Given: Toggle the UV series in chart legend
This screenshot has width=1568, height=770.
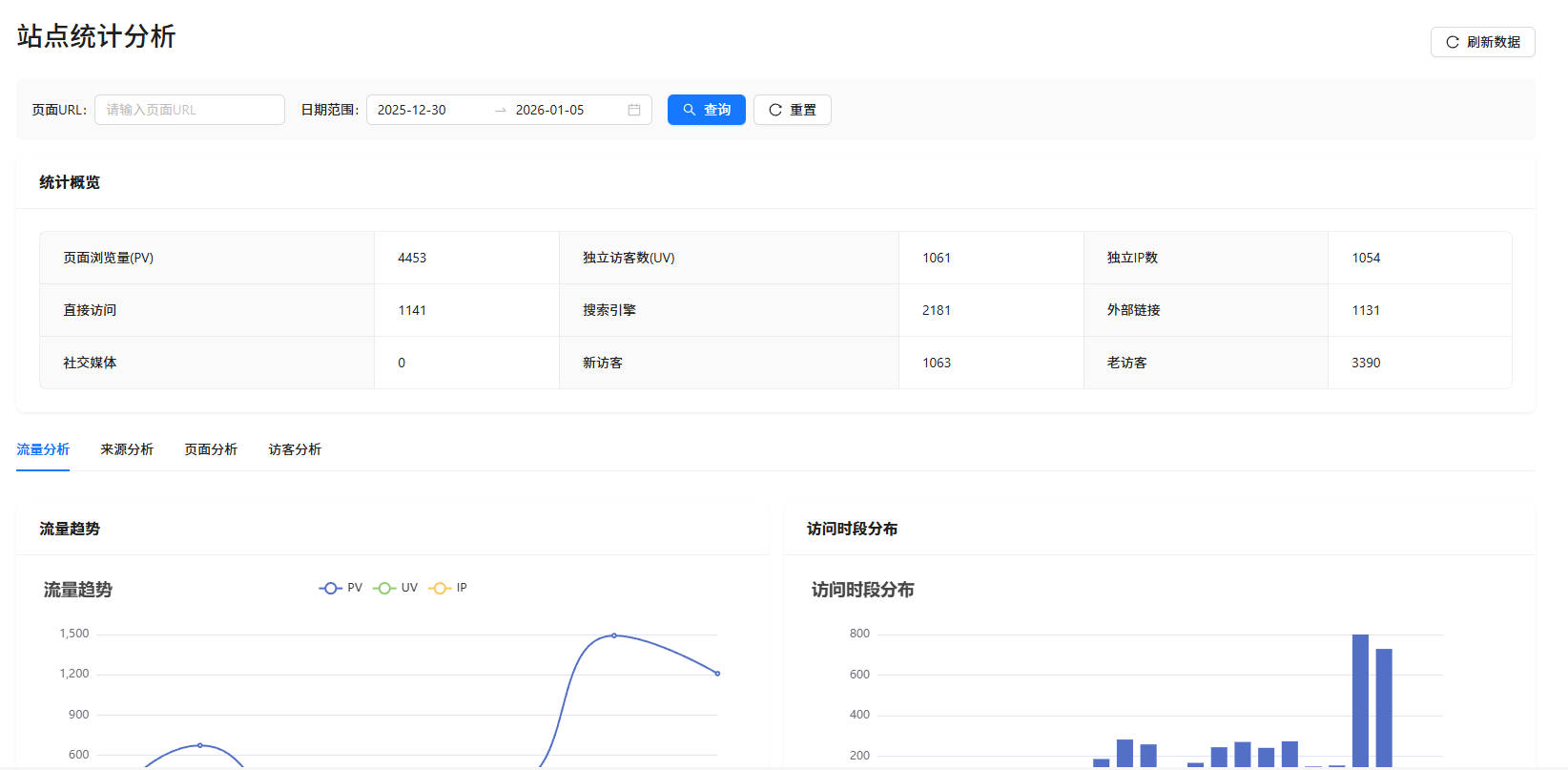Looking at the screenshot, I should (395, 588).
